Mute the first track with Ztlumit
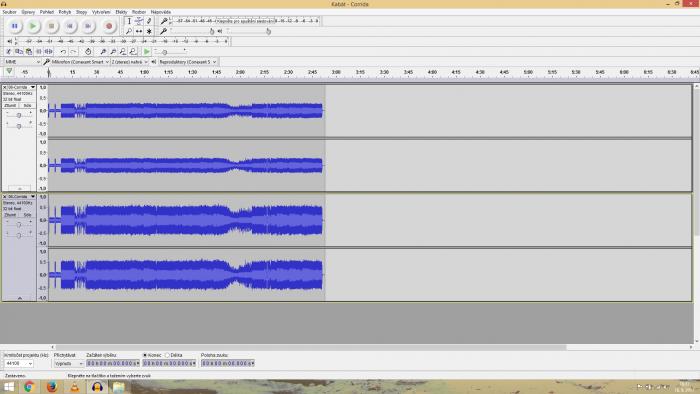 tap(10, 106)
